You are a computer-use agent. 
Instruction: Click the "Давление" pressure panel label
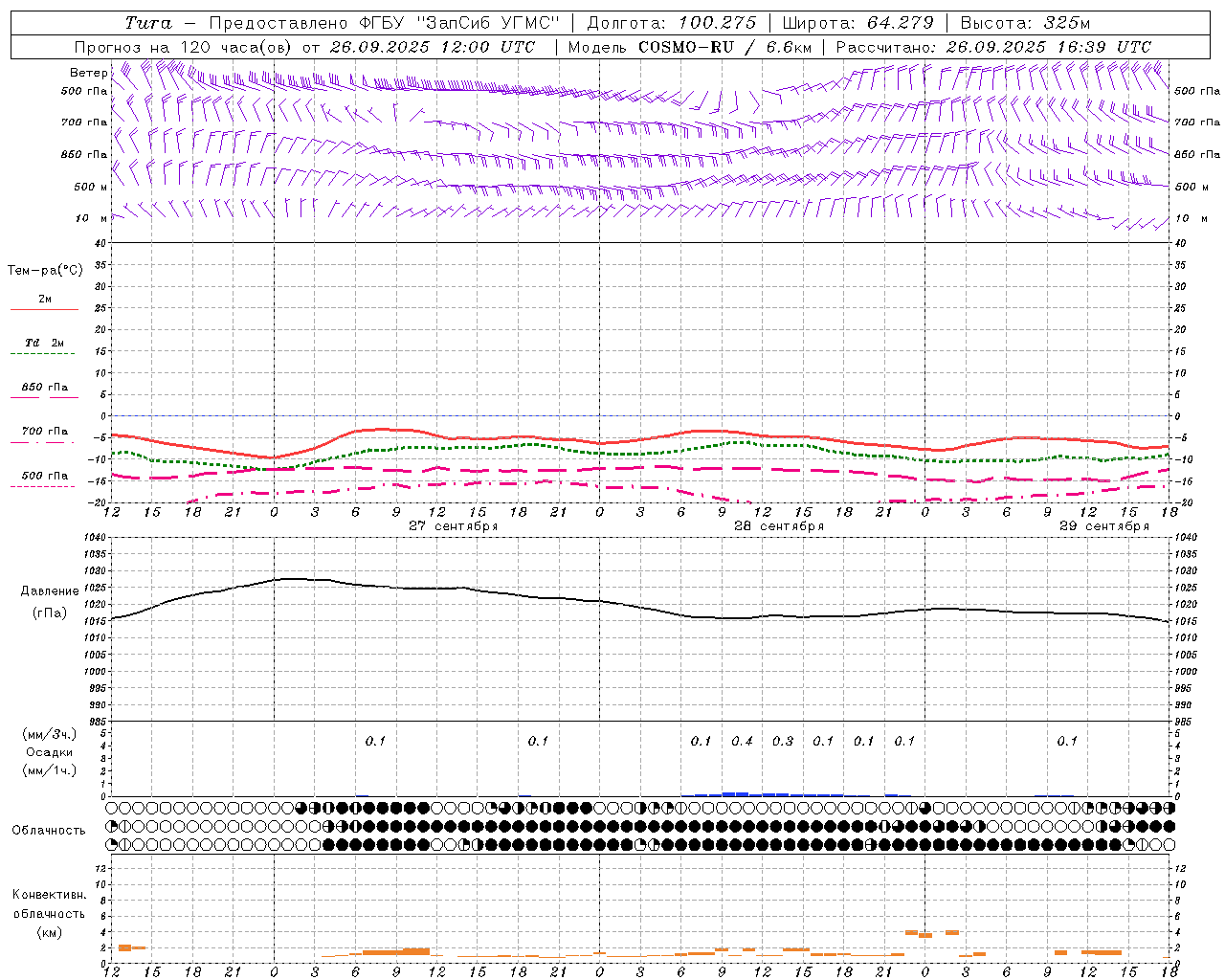point(50,591)
